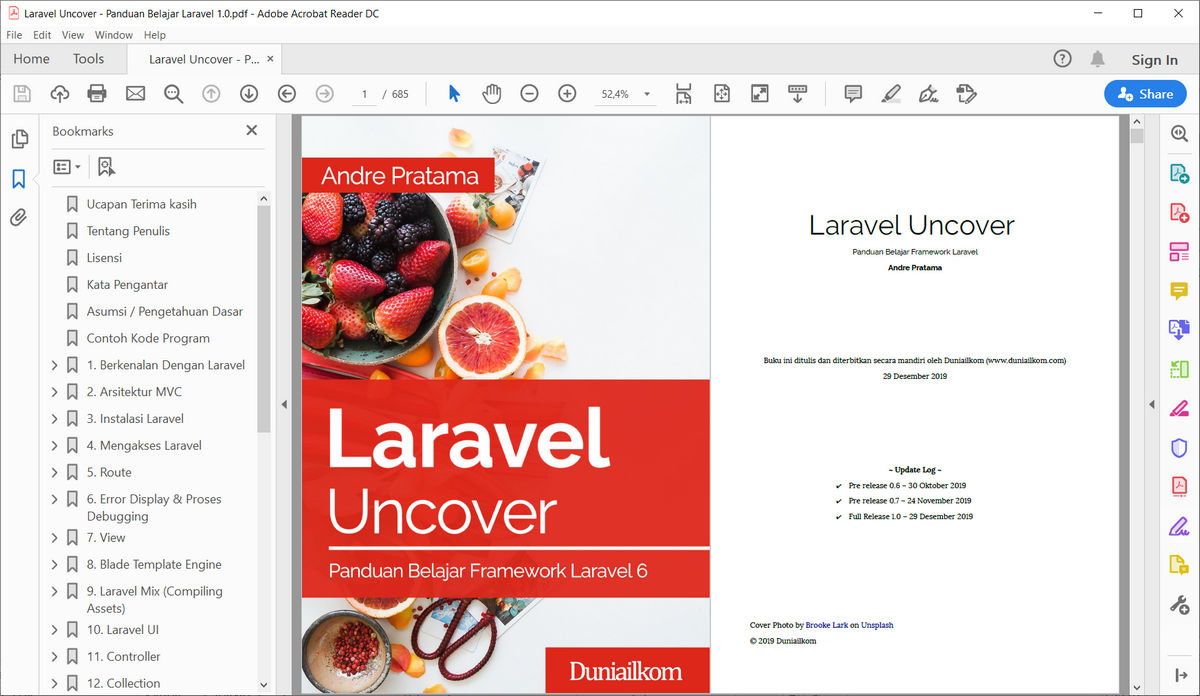Toggle the Bookmarks panel button in left rail
The width and height of the screenshot is (1200, 696).
pyautogui.click(x=18, y=179)
